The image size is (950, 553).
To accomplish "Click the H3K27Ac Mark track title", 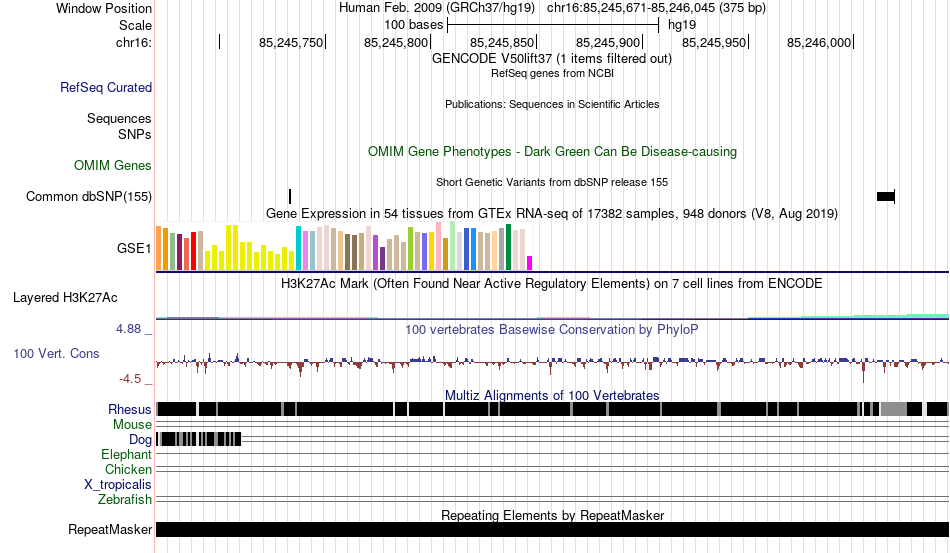I will point(552,283).
